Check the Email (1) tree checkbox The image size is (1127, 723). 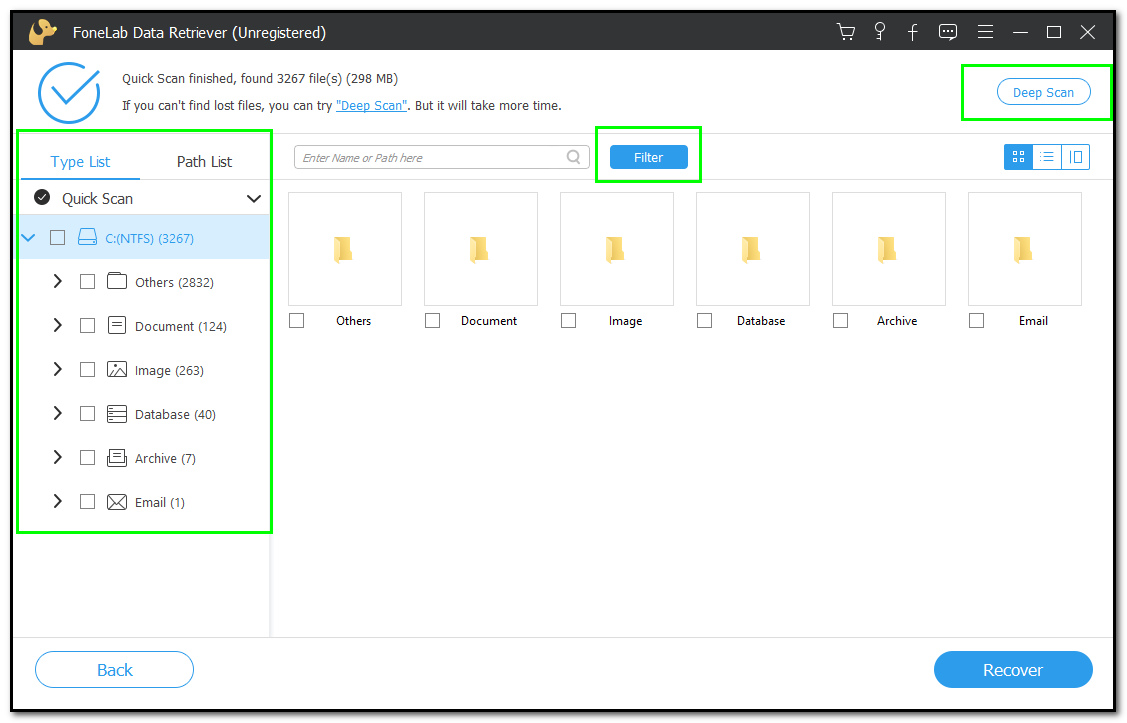tap(87, 502)
